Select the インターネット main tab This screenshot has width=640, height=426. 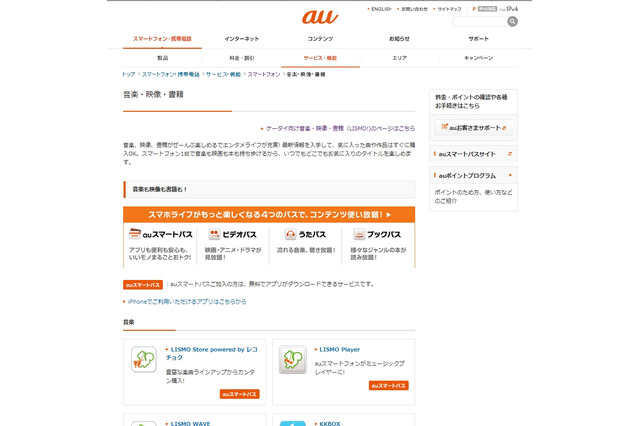[x=241, y=39]
